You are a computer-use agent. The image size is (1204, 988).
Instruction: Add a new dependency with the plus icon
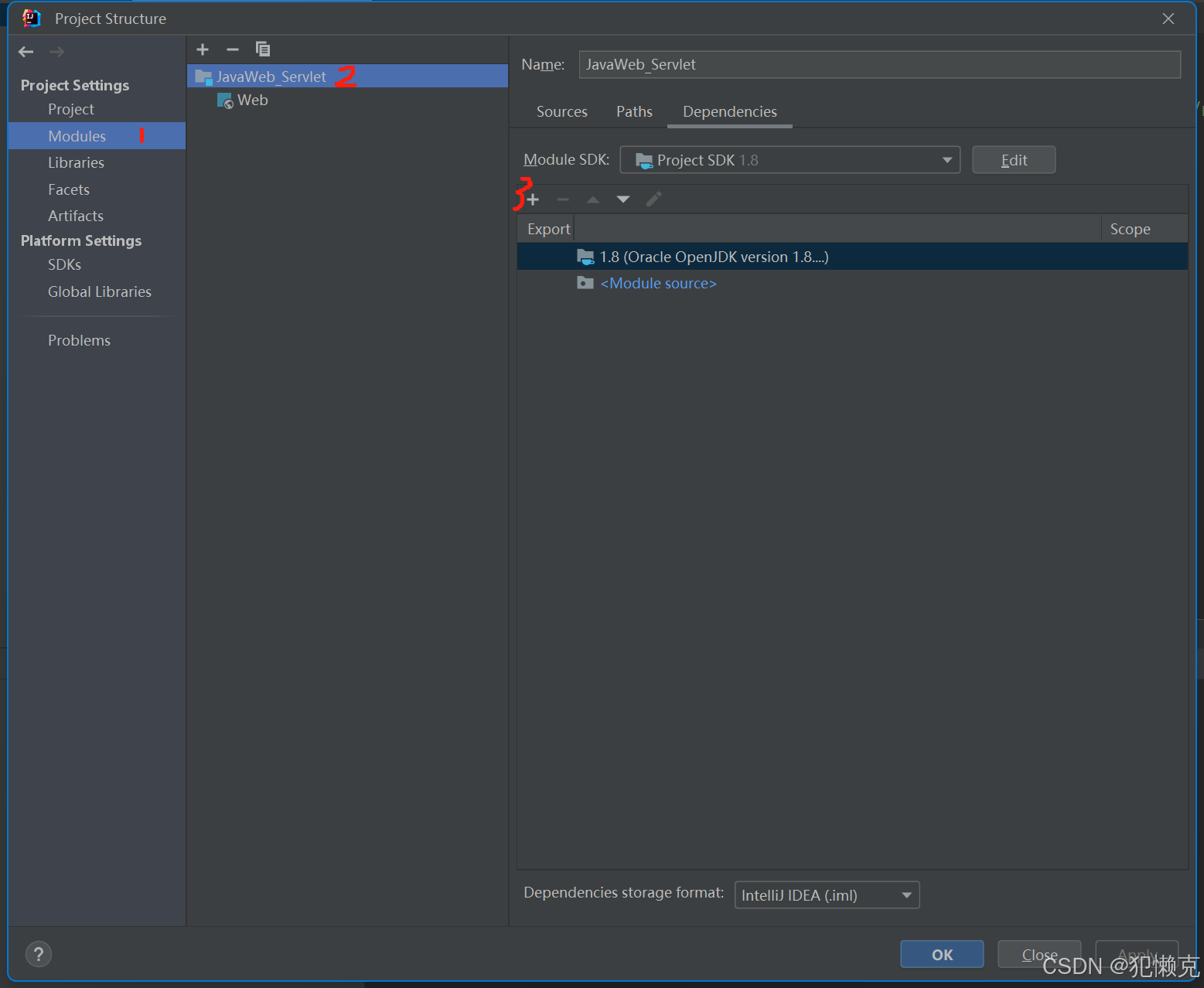click(x=533, y=199)
